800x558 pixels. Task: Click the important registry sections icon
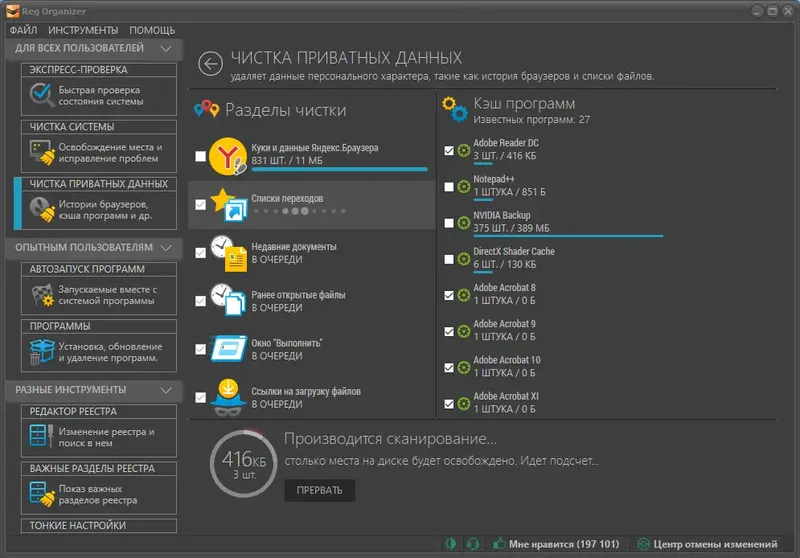(42, 494)
